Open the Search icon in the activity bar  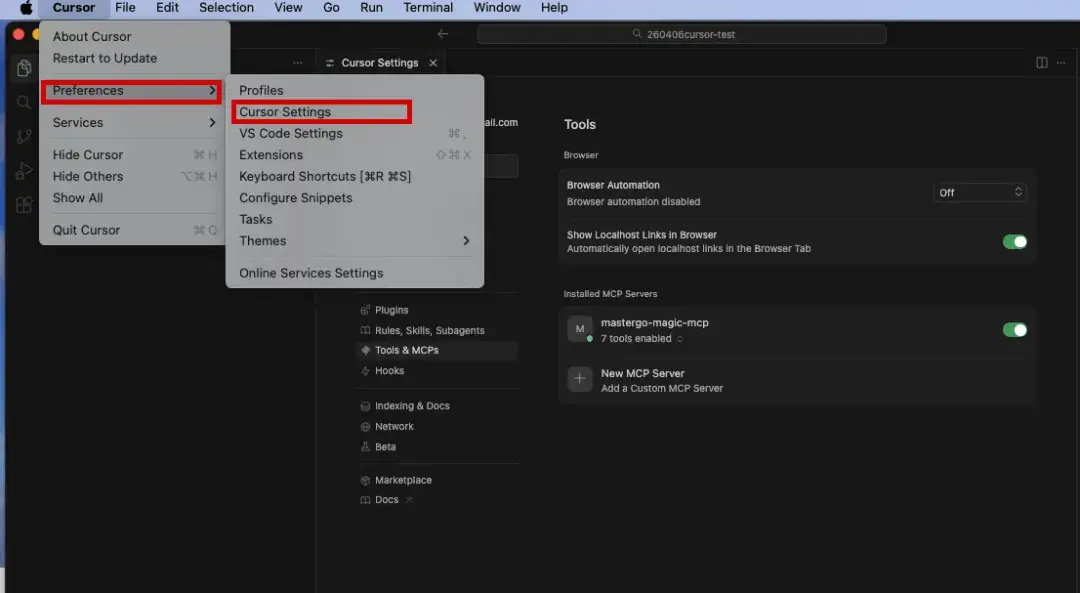(x=24, y=102)
